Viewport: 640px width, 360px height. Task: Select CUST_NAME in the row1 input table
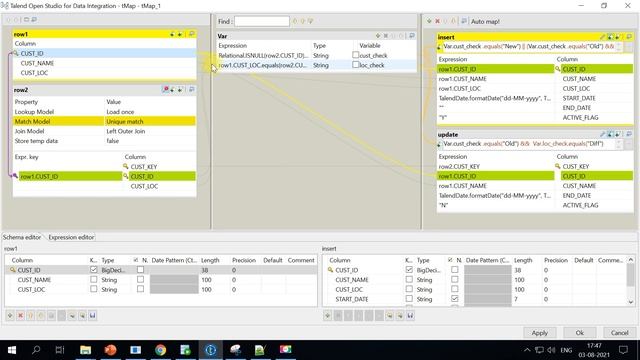[x=37, y=63]
